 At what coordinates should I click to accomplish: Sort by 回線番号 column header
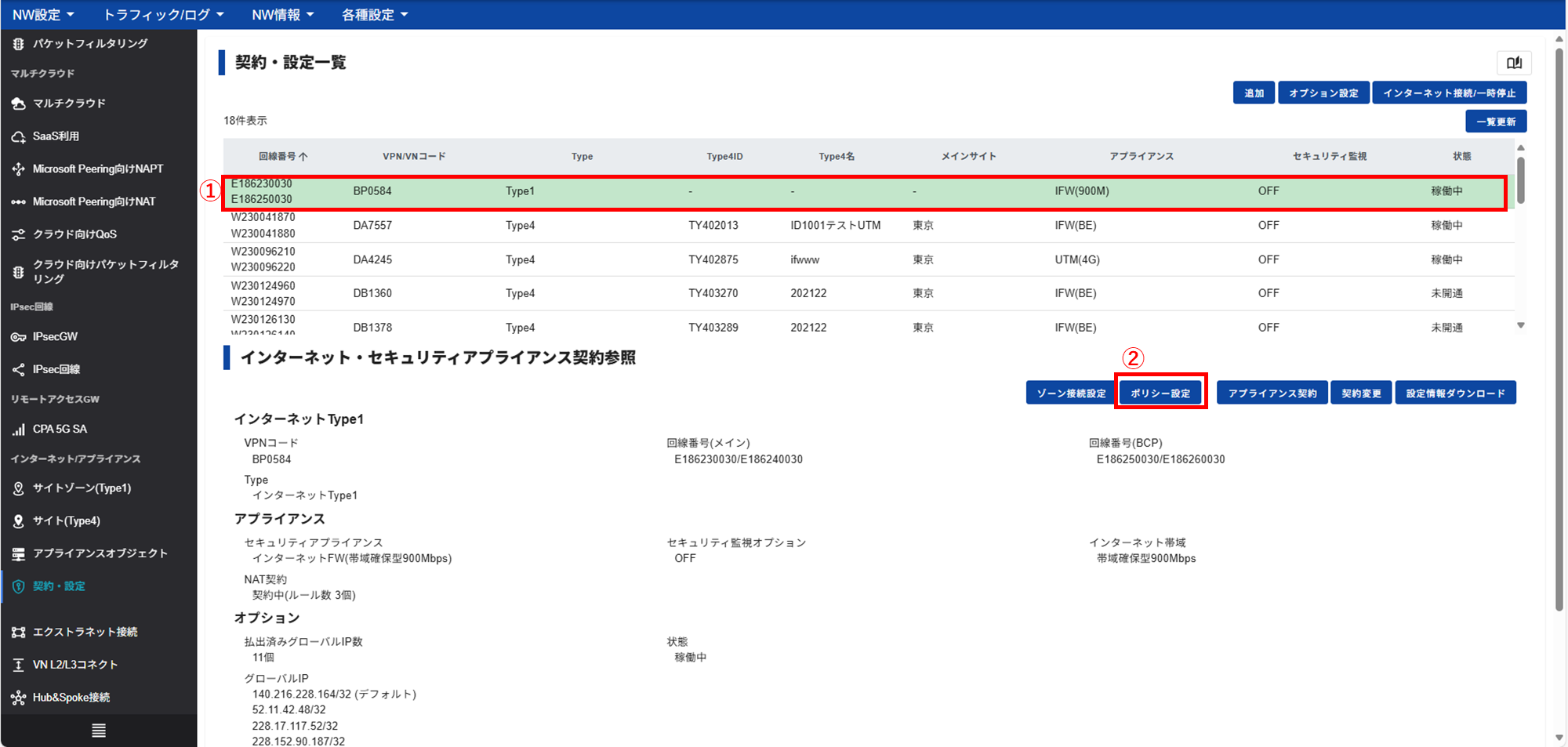coord(282,157)
